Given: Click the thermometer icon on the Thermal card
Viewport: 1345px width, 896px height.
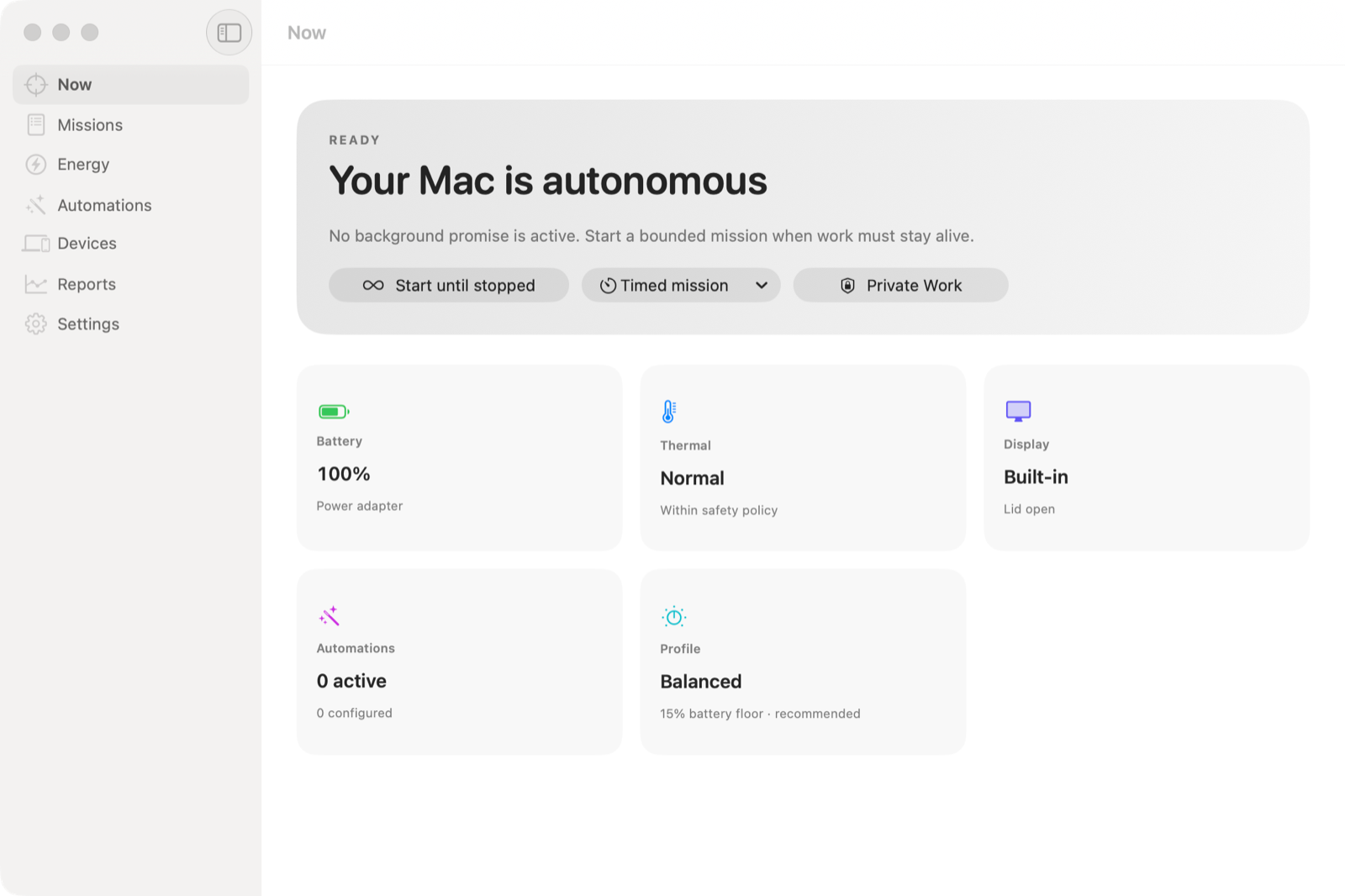Looking at the screenshot, I should (669, 412).
